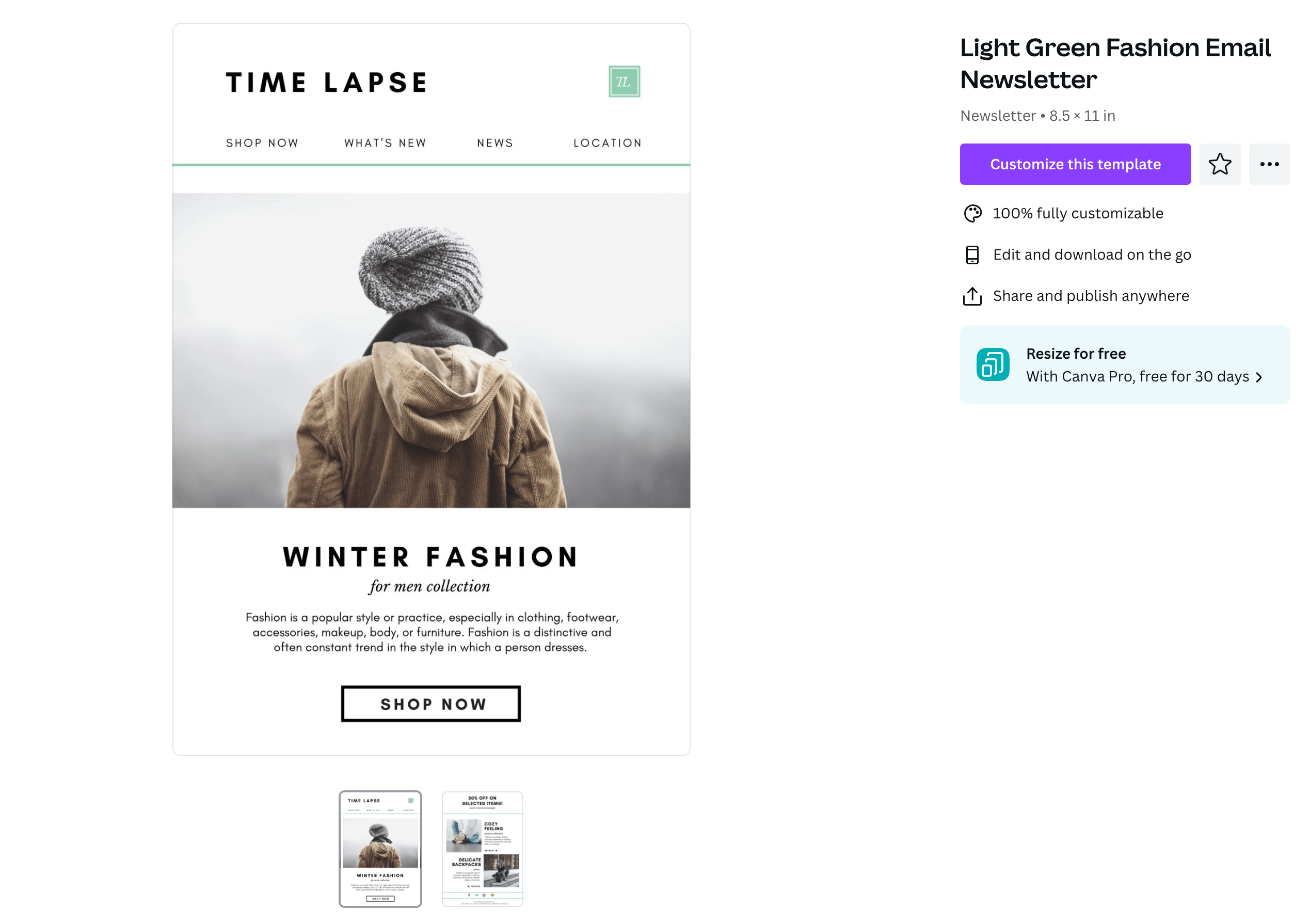Click the outlined SHOP NOW button

point(431,704)
